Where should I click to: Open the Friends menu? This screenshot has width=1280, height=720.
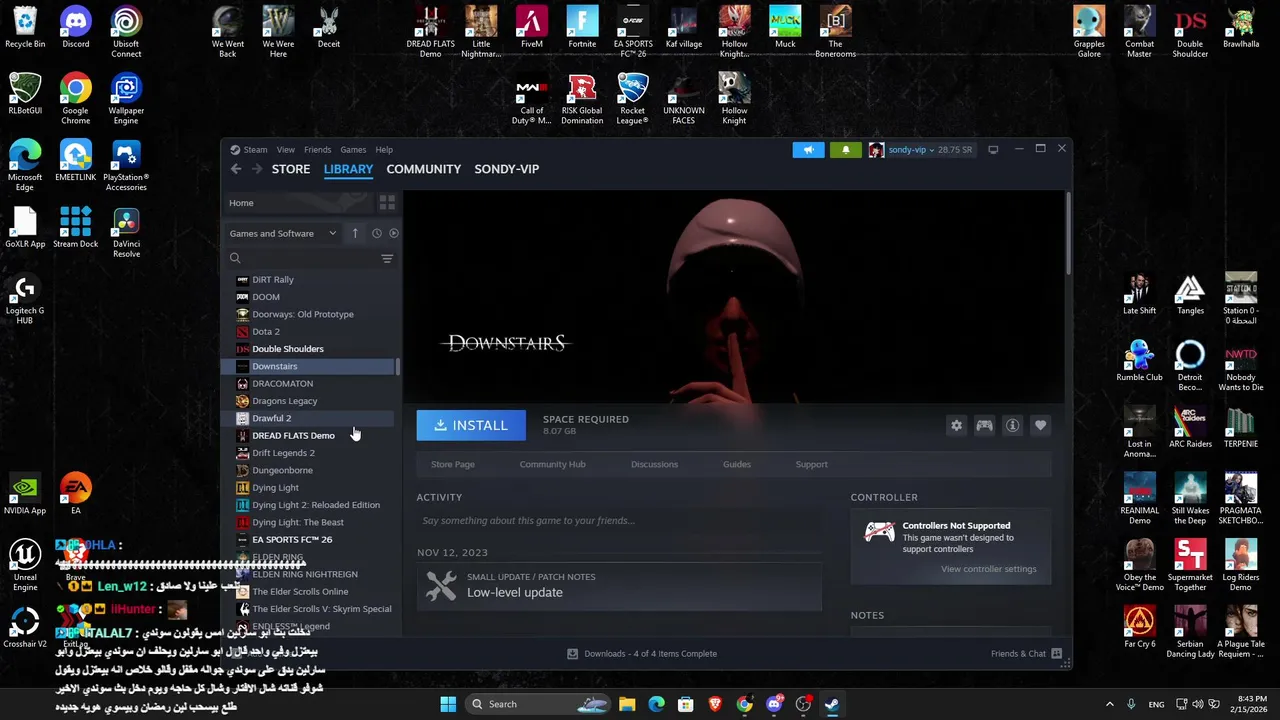tap(317, 150)
